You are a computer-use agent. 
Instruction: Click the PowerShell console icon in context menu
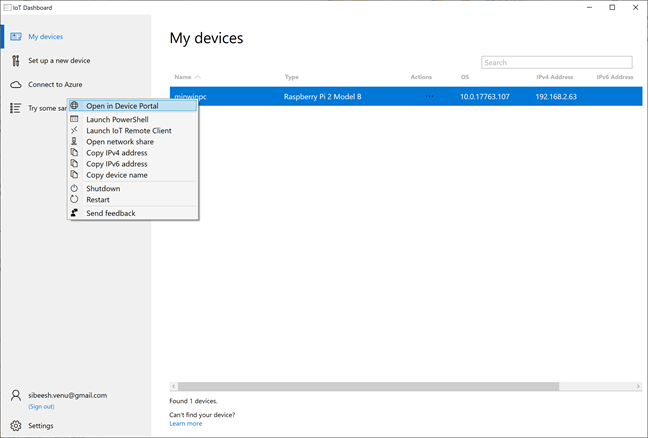74,119
